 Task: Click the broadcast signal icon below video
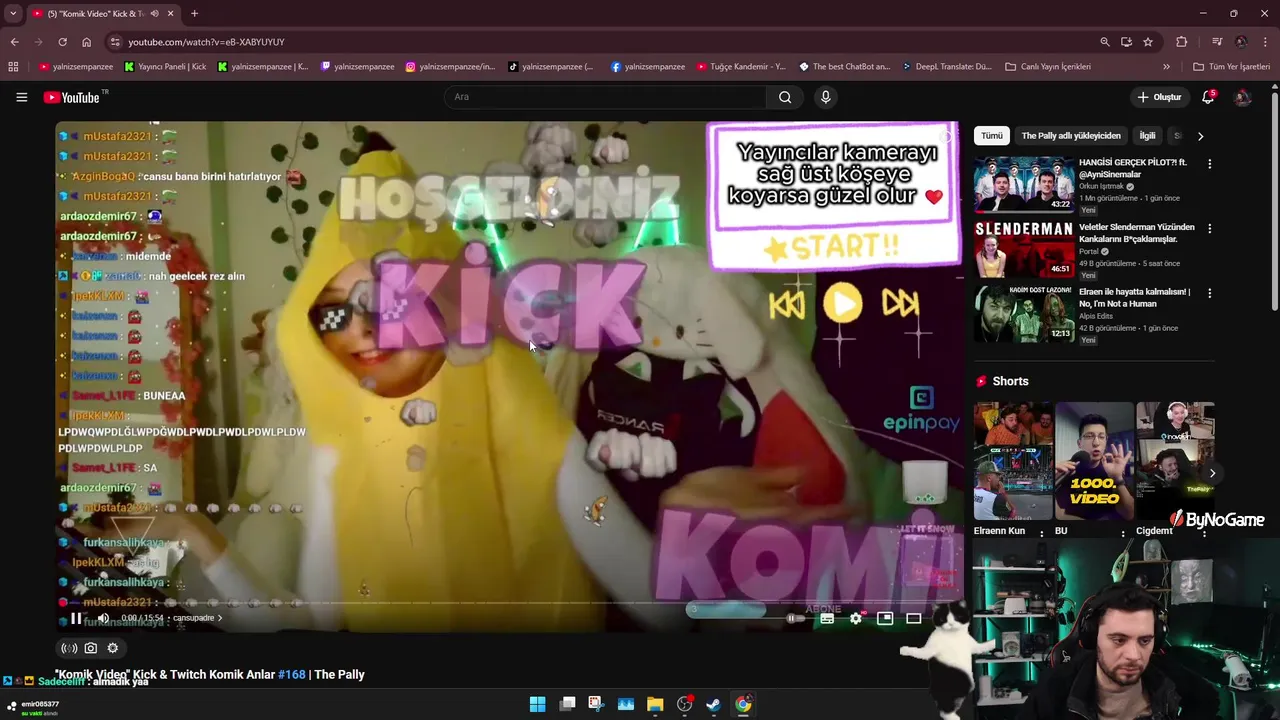point(69,648)
